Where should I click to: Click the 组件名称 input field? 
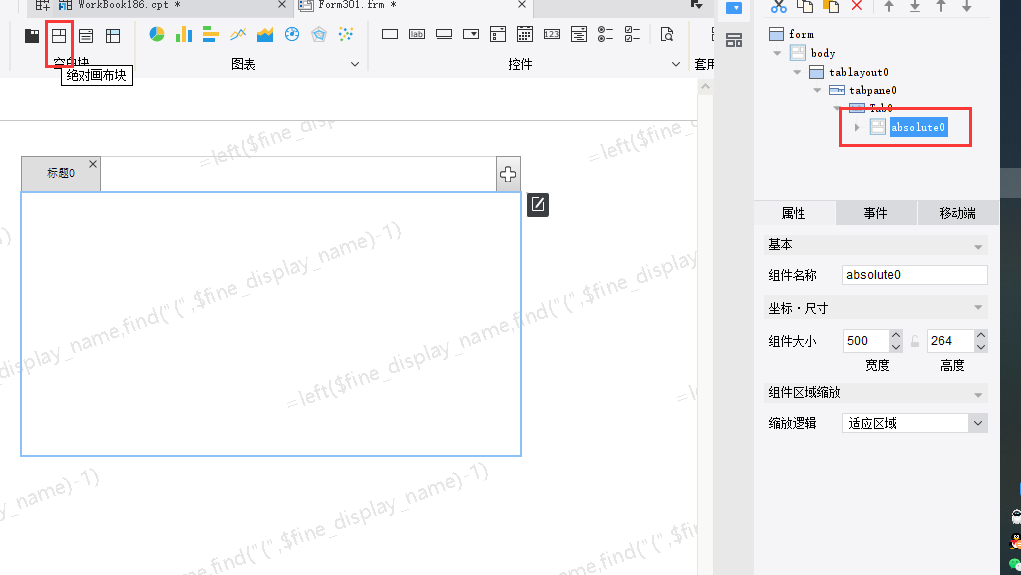pyautogui.click(x=914, y=275)
